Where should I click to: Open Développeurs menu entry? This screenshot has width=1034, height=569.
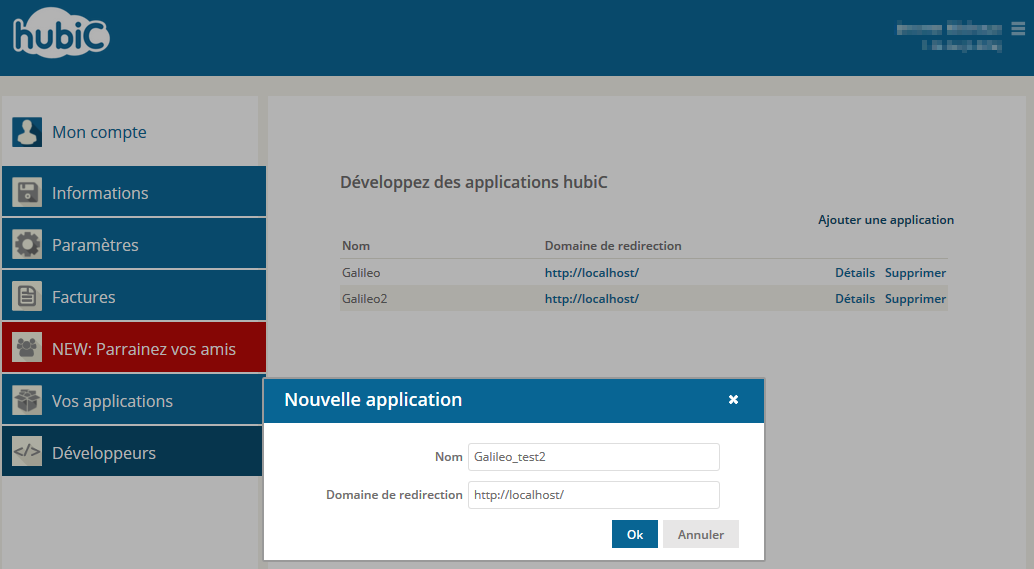[134, 452]
